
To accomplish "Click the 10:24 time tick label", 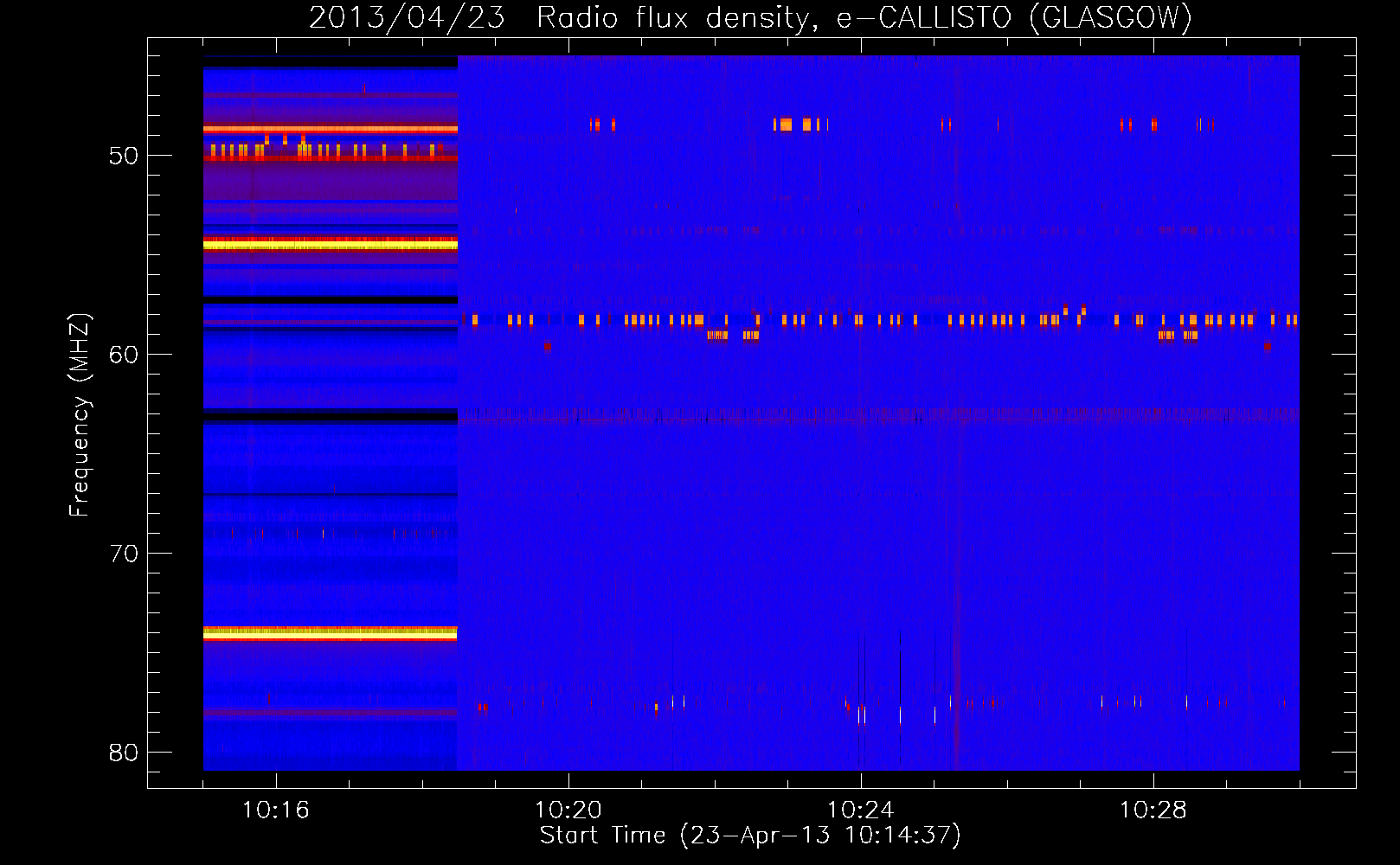I will tap(861, 811).
